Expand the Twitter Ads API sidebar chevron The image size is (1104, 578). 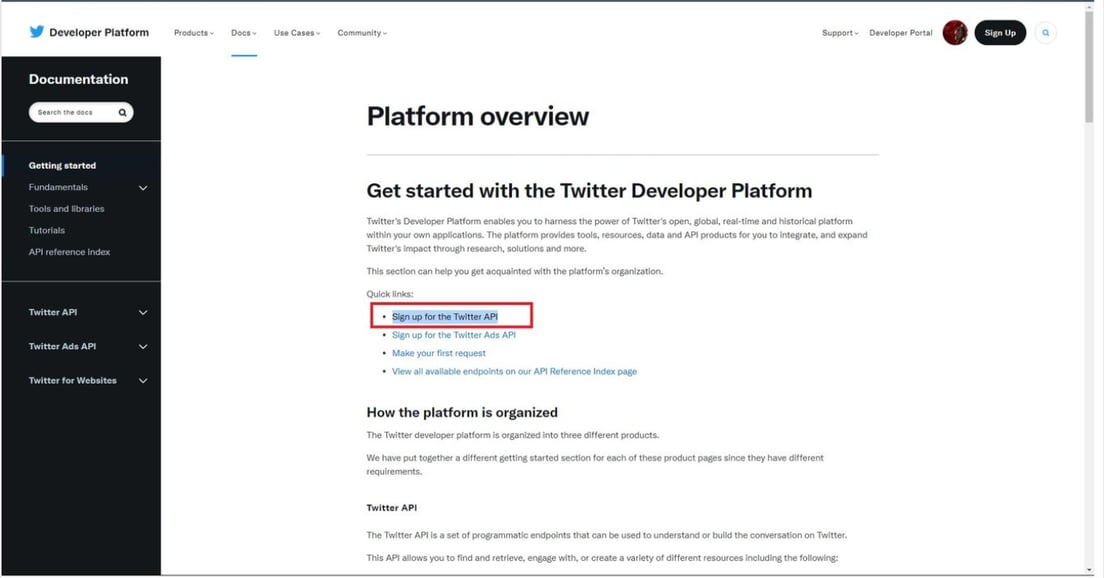point(143,346)
